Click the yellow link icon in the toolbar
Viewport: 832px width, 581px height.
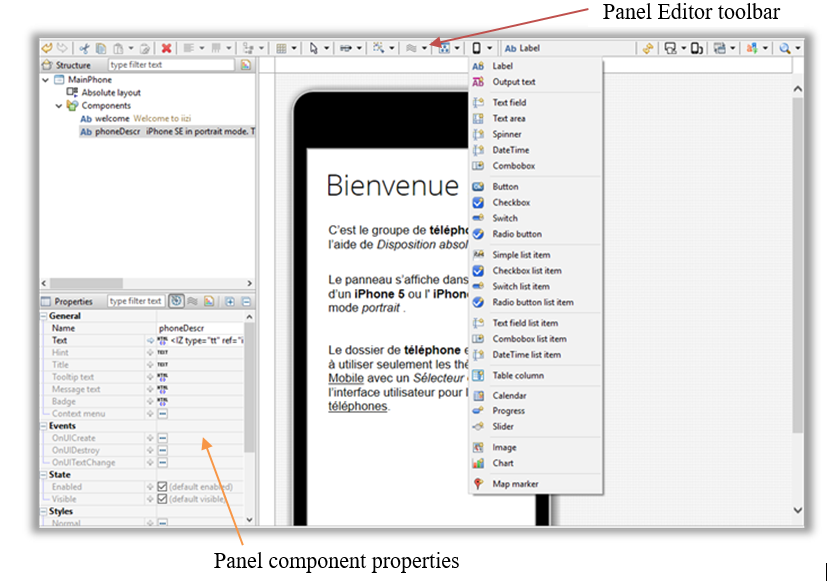647,48
